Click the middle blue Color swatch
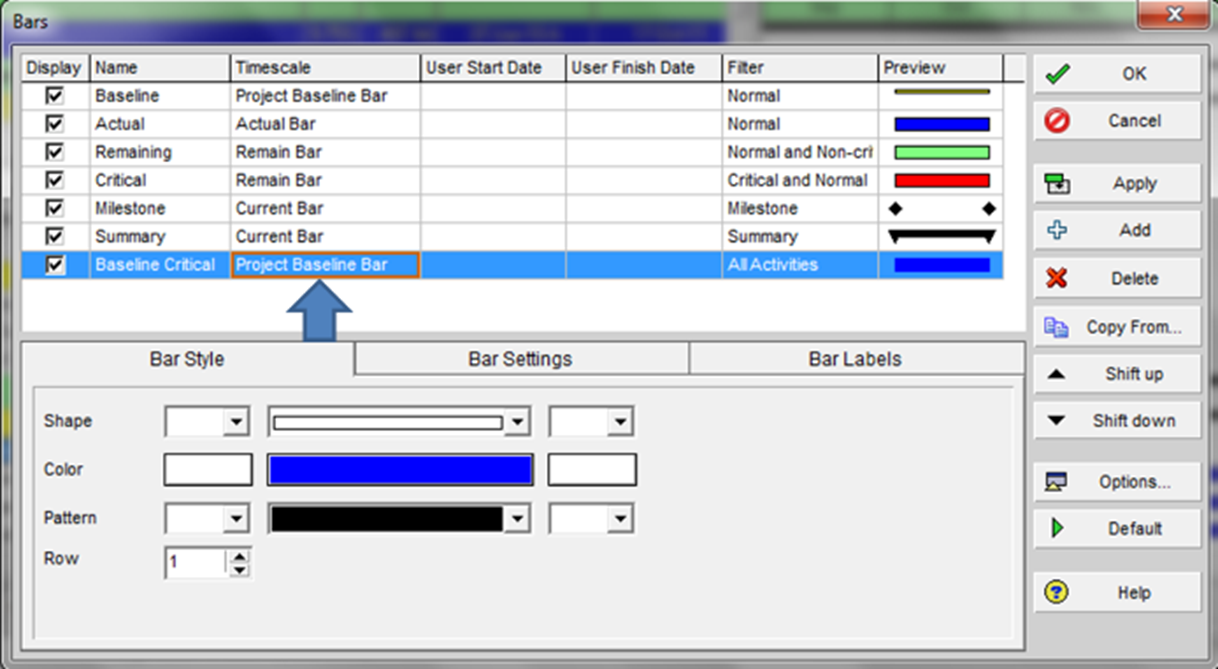1218x669 pixels. (x=400, y=470)
